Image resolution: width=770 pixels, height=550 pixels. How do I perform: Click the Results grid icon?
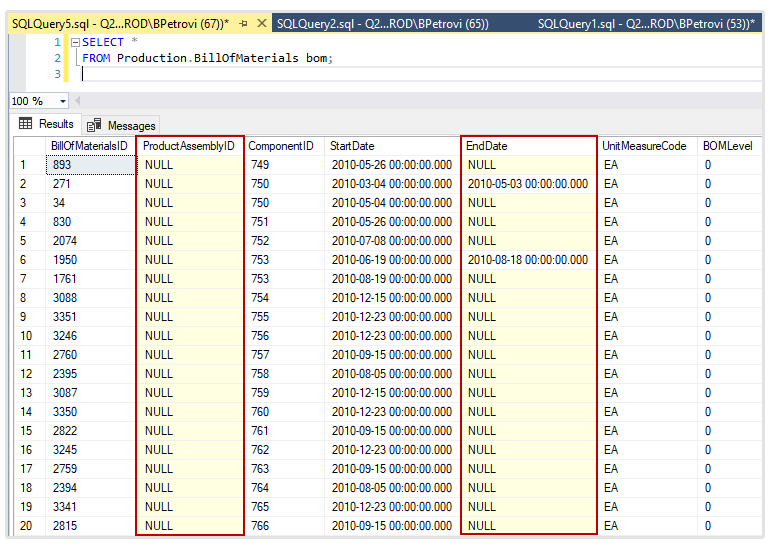point(26,123)
